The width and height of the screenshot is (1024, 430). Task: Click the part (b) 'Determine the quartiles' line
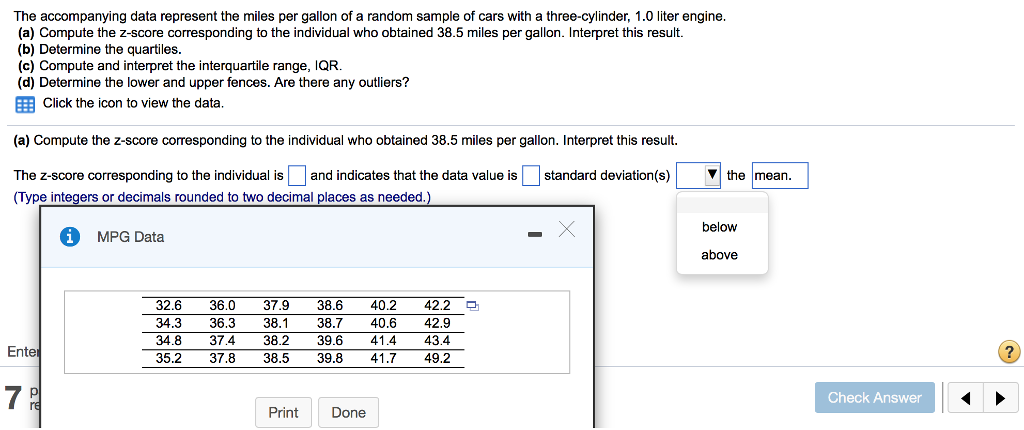101,49
